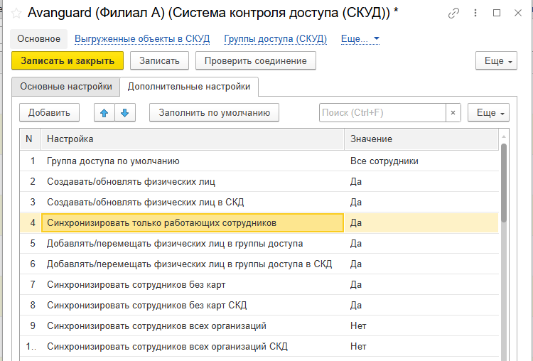
Task: Move selected row down with blue arrow
Action: [125, 113]
